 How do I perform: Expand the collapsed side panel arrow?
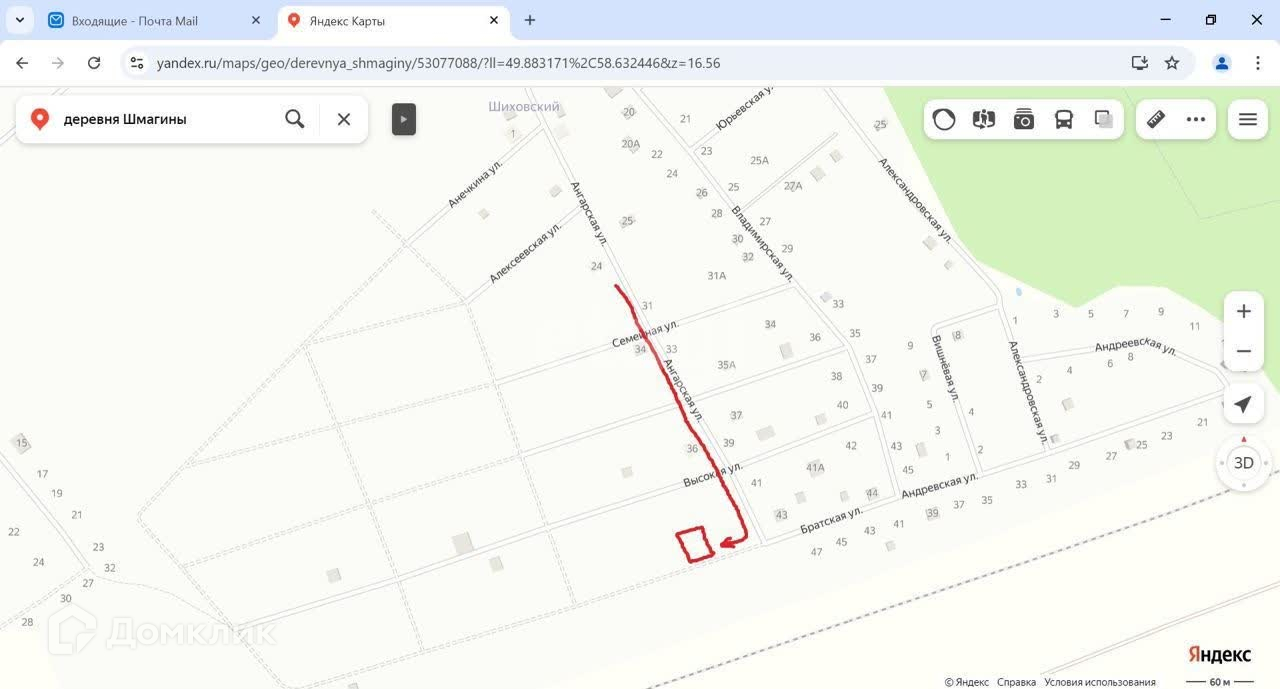(x=404, y=119)
